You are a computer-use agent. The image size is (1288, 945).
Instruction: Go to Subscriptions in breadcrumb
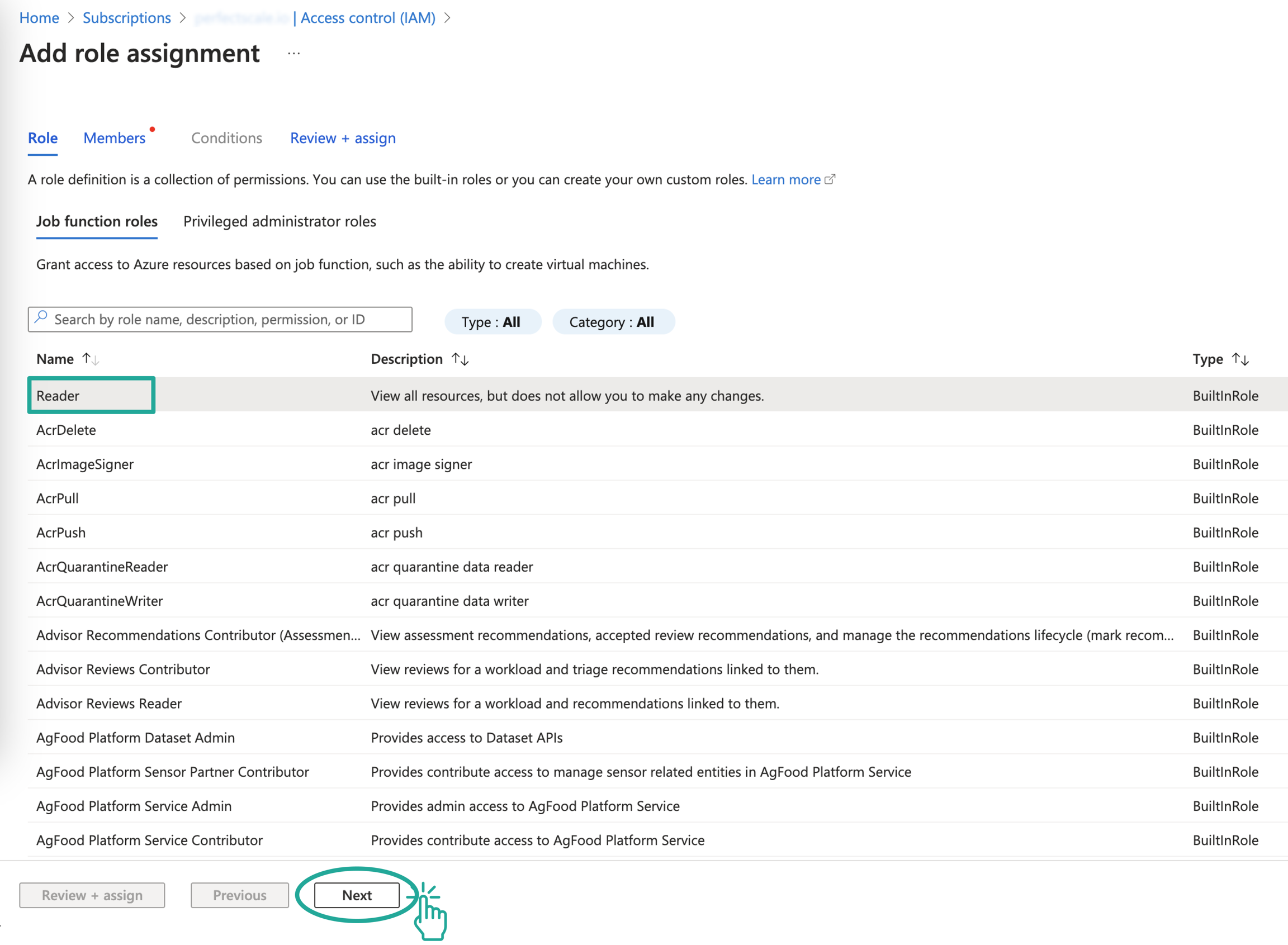(126, 18)
